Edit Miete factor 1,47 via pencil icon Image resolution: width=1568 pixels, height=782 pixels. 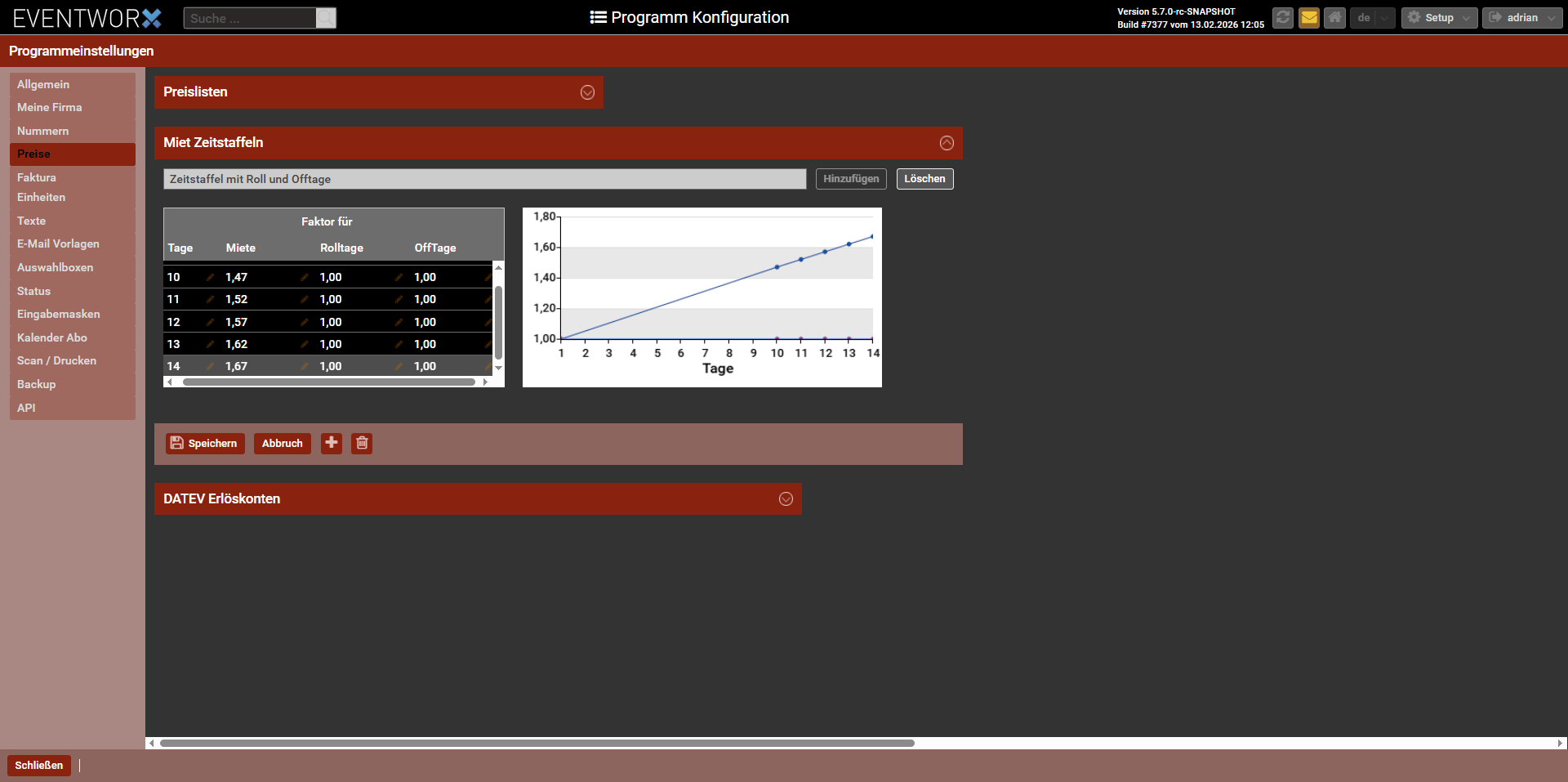[x=304, y=277]
